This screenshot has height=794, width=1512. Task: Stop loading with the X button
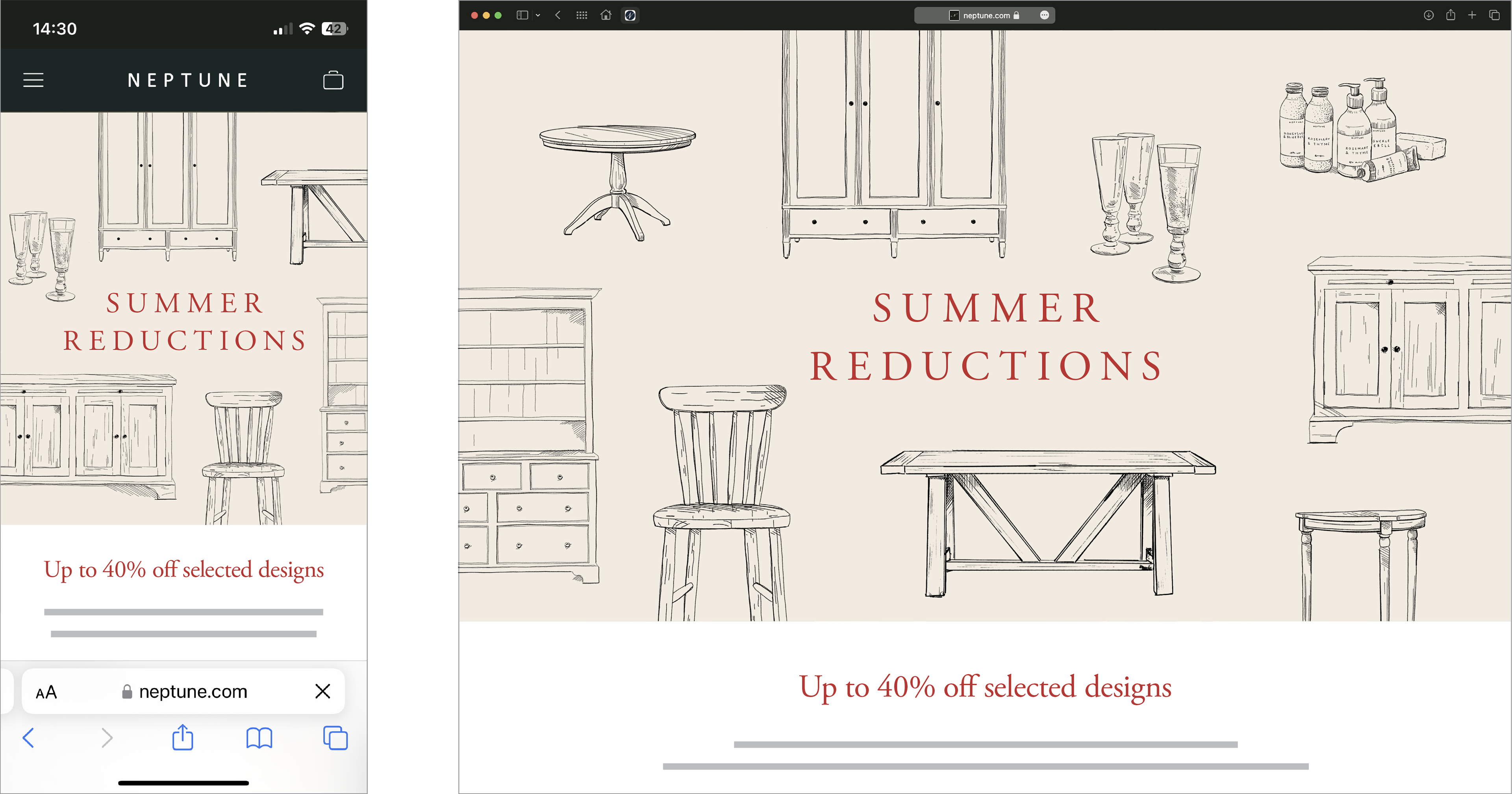(x=322, y=691)
